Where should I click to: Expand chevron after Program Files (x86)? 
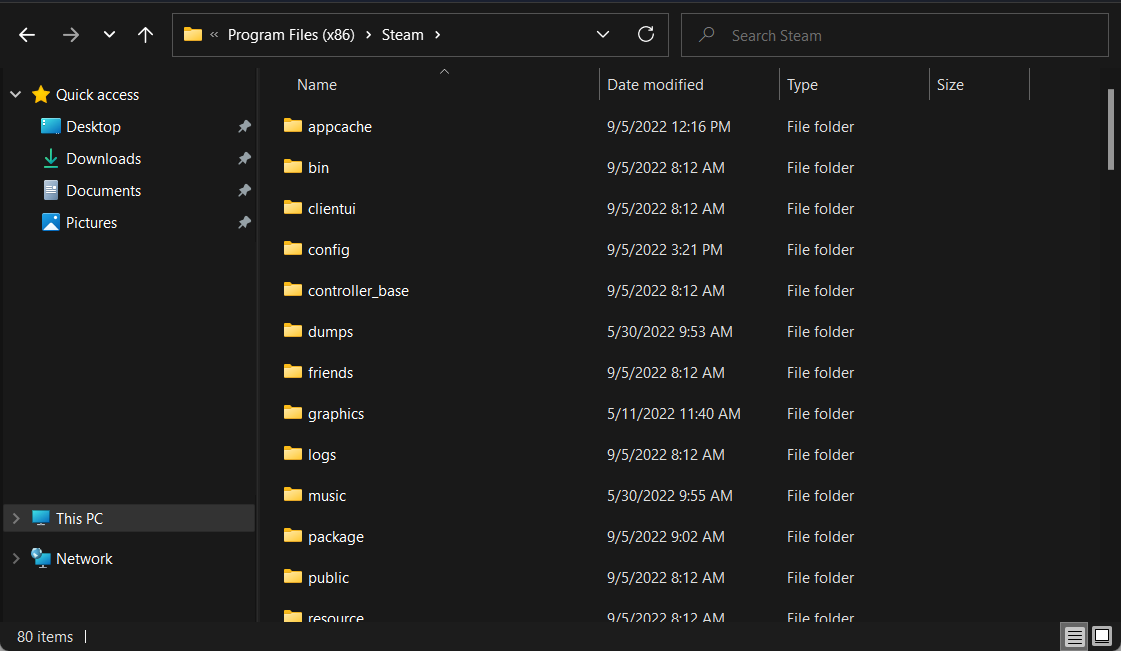(368, 35)
